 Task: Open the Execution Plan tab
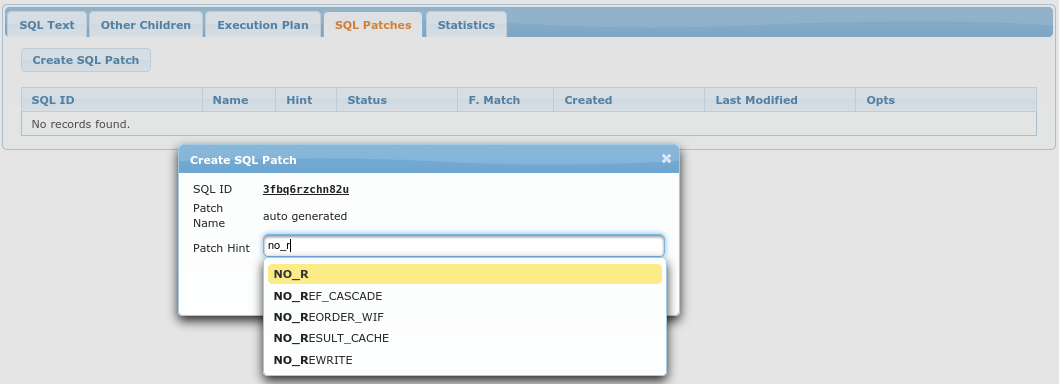click(263, 25)
